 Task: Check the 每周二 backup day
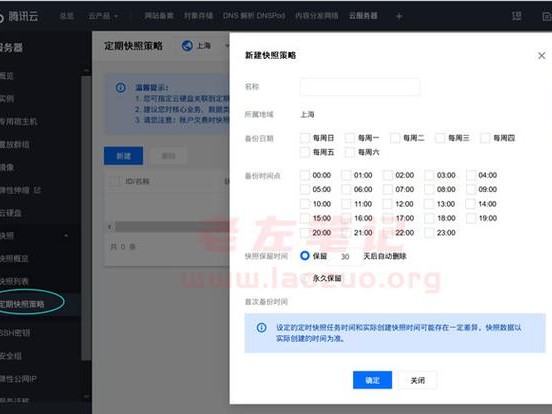(x=395, y=138)
